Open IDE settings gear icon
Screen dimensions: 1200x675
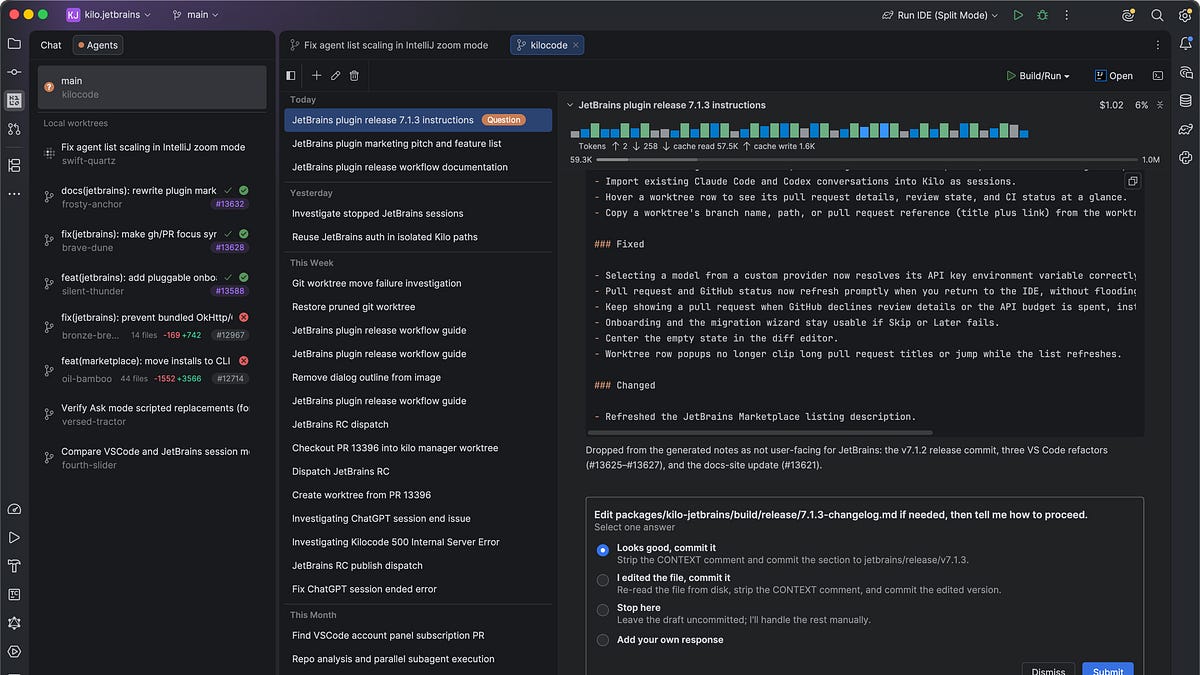1185,15
